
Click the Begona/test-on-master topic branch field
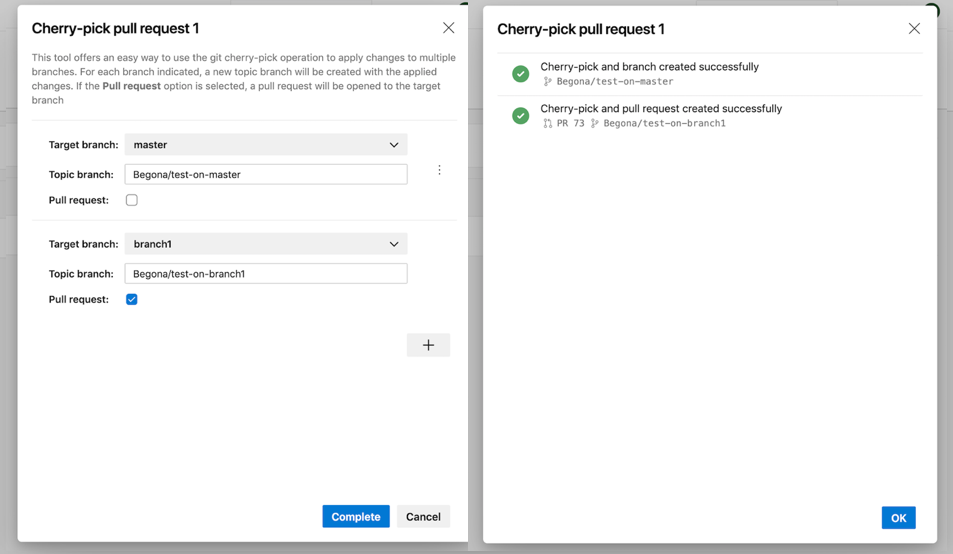(x=266, y=174)
